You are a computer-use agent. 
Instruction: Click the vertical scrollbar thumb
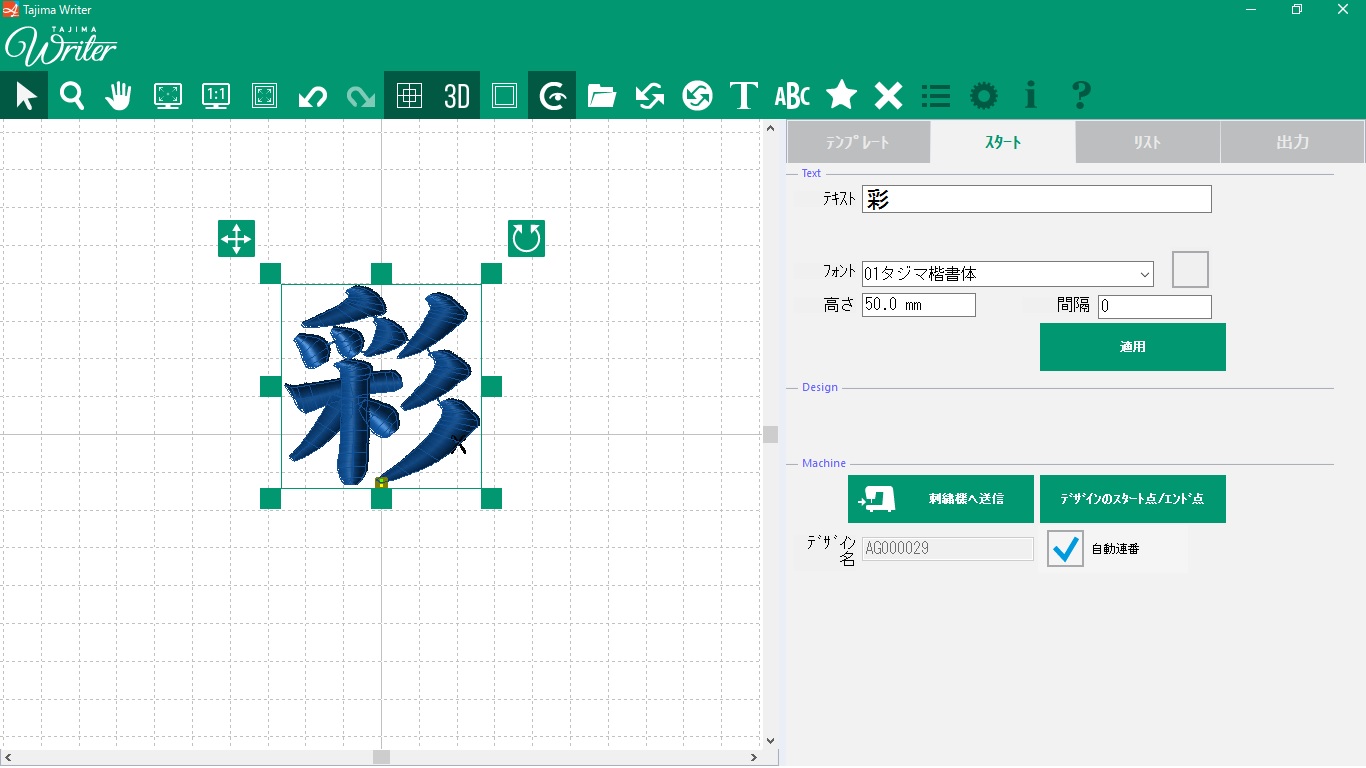click(770, 434)
